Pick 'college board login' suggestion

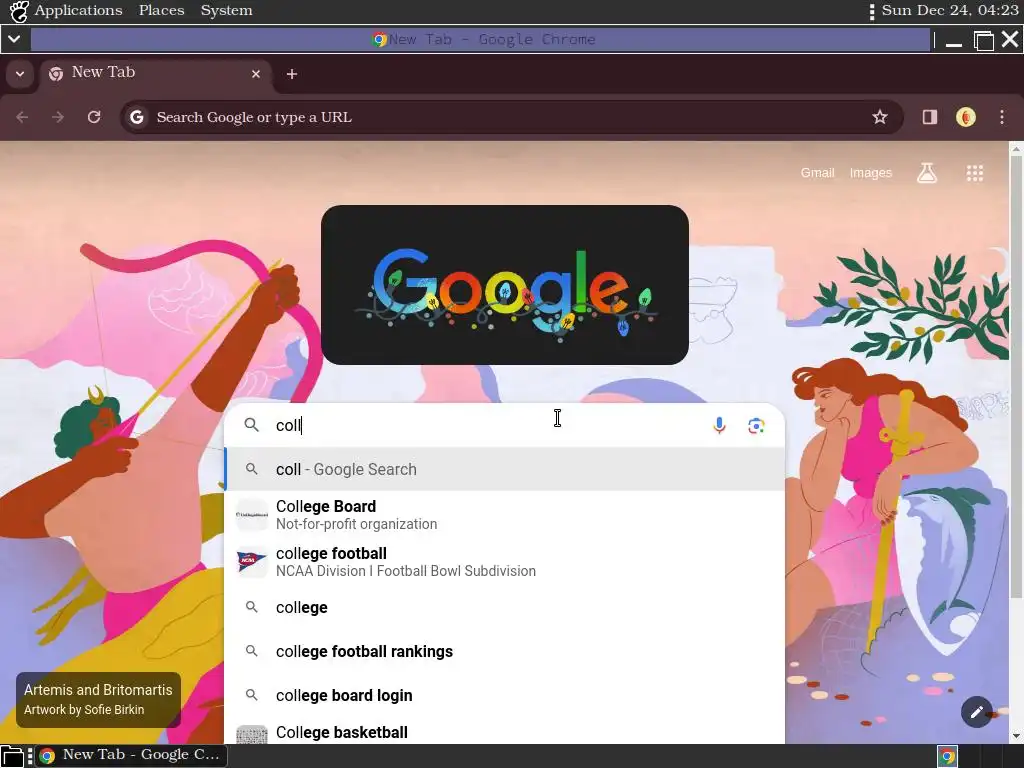click(505, 696)
